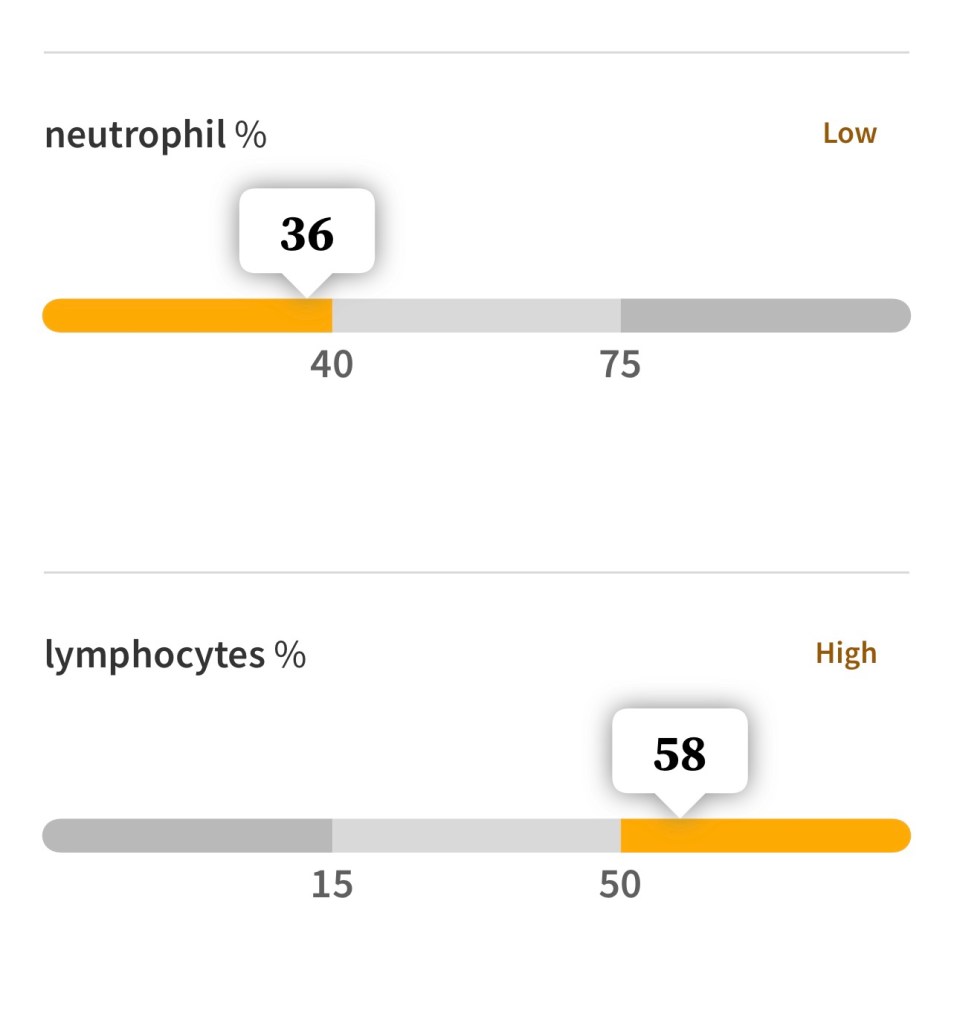This screenshot has height=1023, width=954.
Task: Click the light gray normal range of lymphocytes bar
Action: [x=476, y=835]
